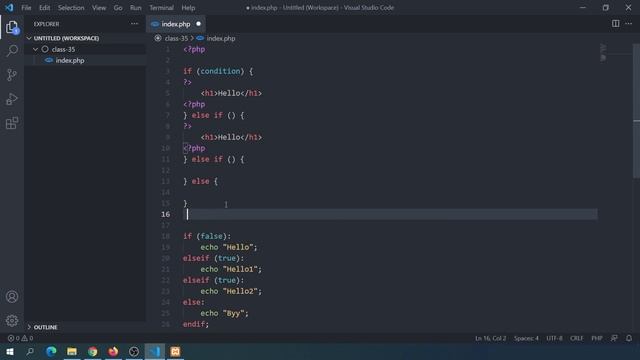Image resolution: width=640 pixels, height=360 pixels.
Task: Click Ln 16, Col 2 in status bar
Action: click(490, 338)
